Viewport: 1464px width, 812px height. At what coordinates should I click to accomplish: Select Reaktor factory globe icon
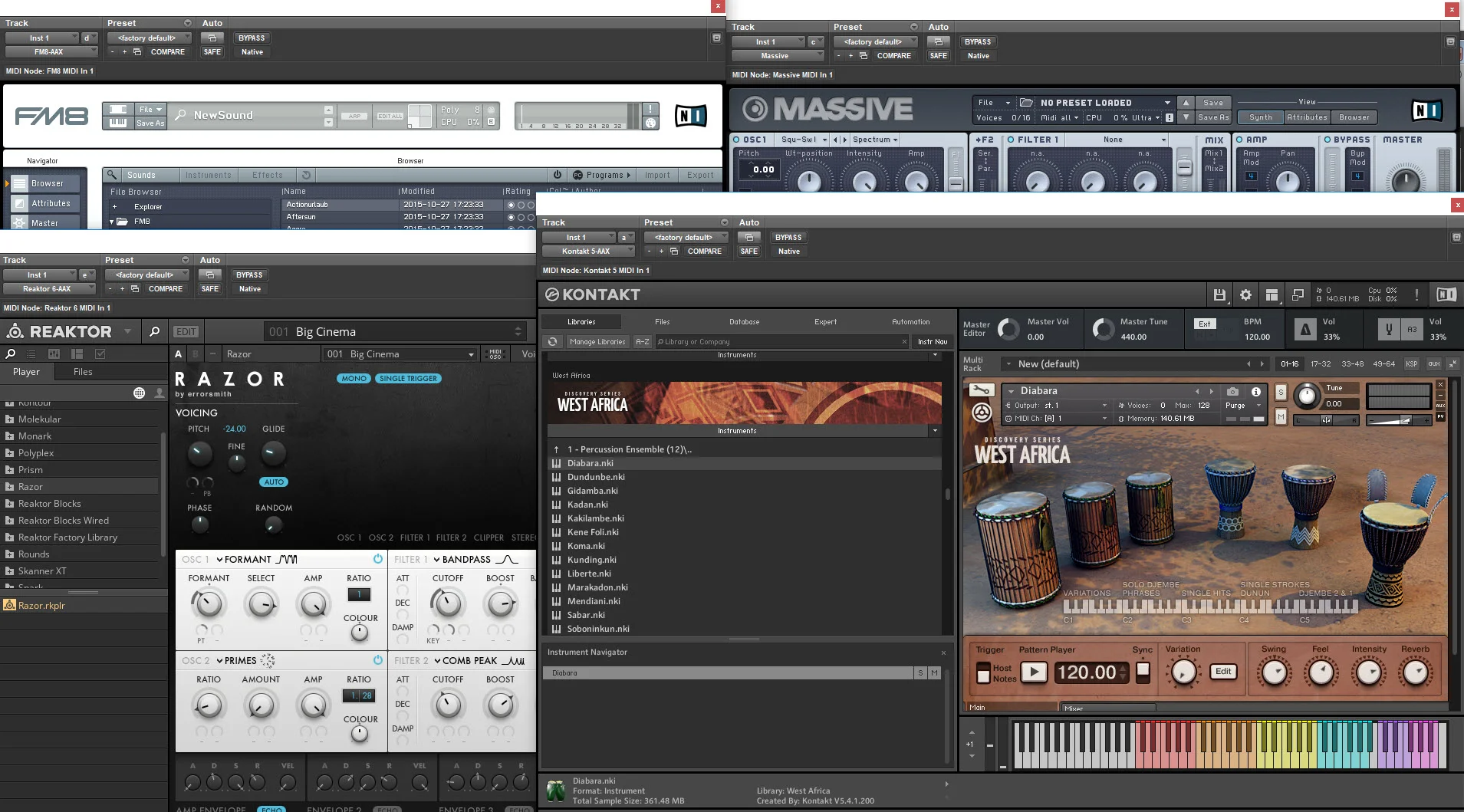tap(139, 393)
